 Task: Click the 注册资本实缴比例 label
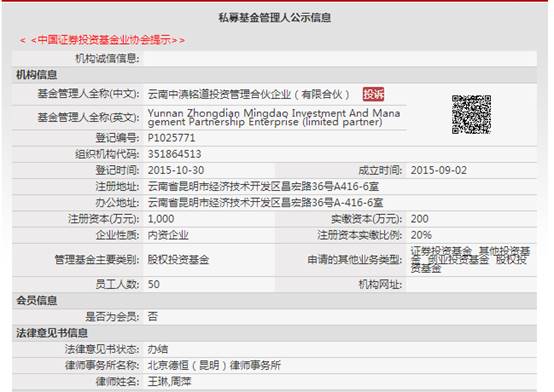(360, 235)
